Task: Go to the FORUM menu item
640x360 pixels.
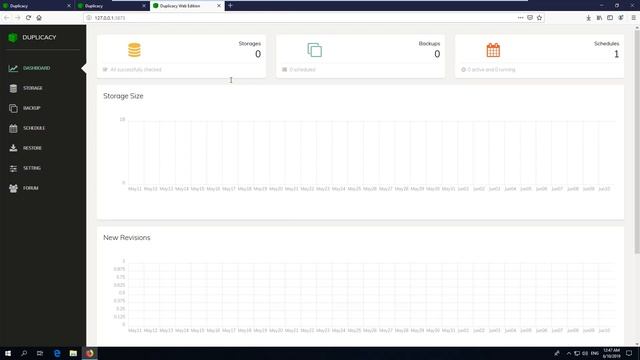Action: coord(31,188)
